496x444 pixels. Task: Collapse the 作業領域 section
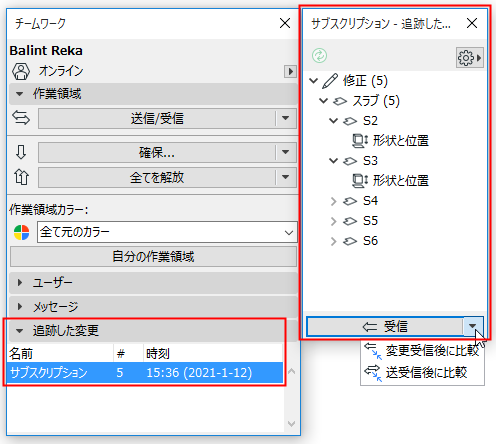20,94
